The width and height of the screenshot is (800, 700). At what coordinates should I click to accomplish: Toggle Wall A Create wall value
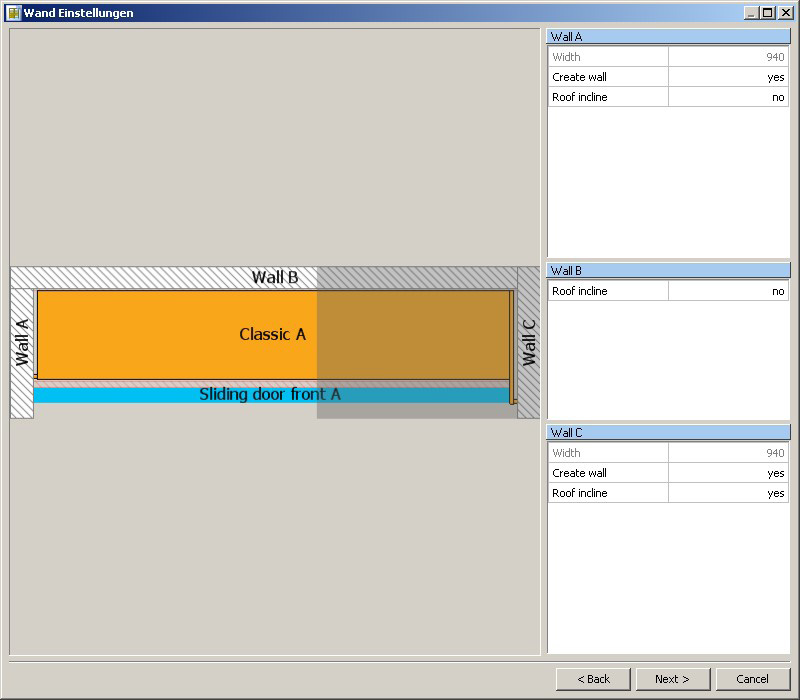(728, 77)
